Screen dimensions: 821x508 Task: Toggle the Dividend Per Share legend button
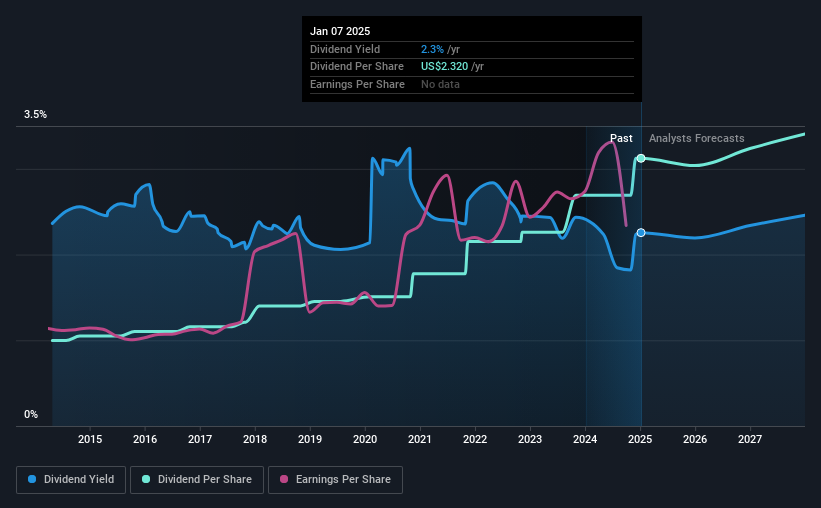click(197, 480)
